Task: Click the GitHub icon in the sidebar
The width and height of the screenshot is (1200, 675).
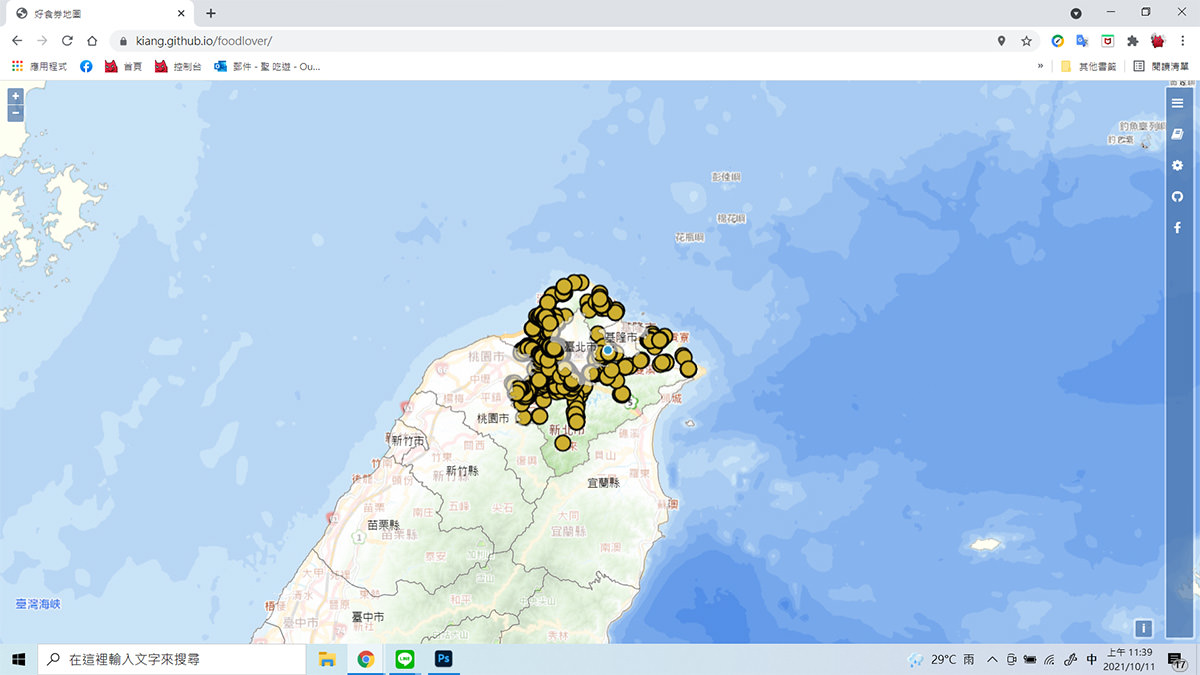Action: [1177, 197]
